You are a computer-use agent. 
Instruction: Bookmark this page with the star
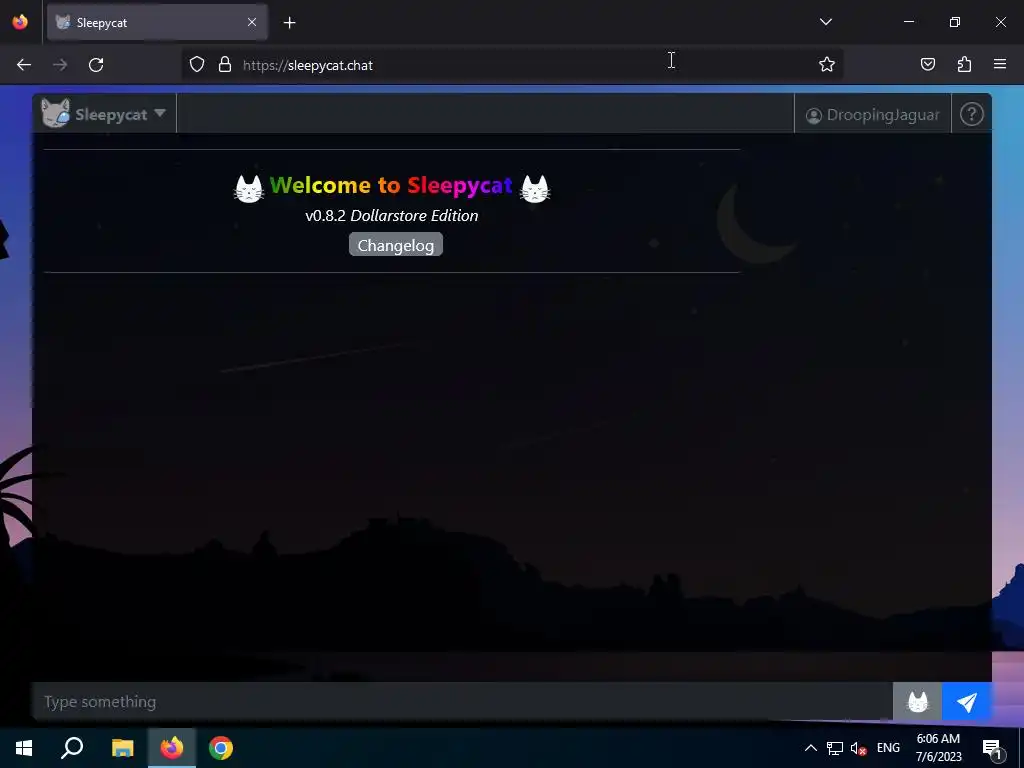tap(827, 65)
